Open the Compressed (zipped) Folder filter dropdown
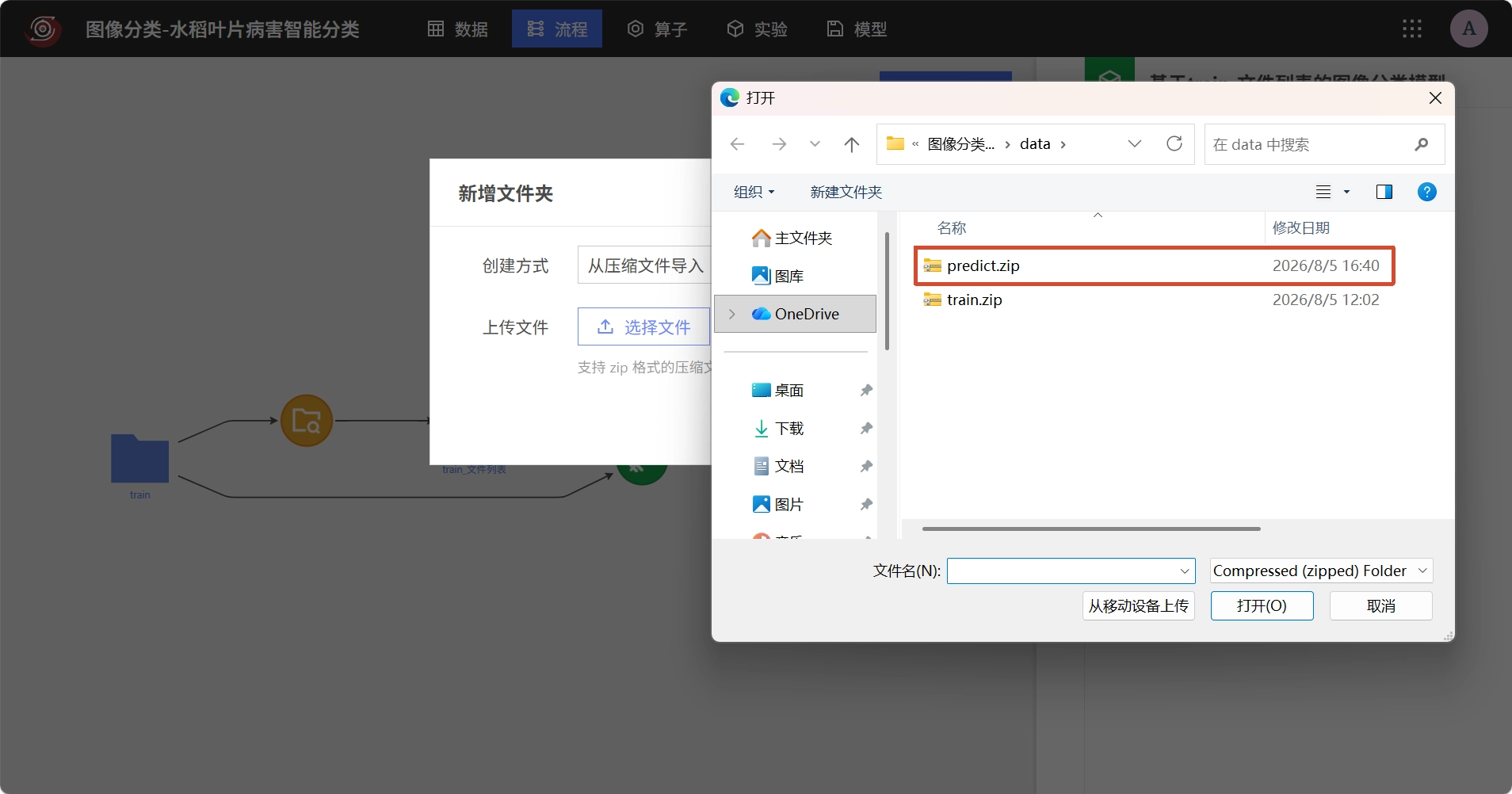The width and height of the screenshot is (1512, 794). click(x=1321, y=571)
